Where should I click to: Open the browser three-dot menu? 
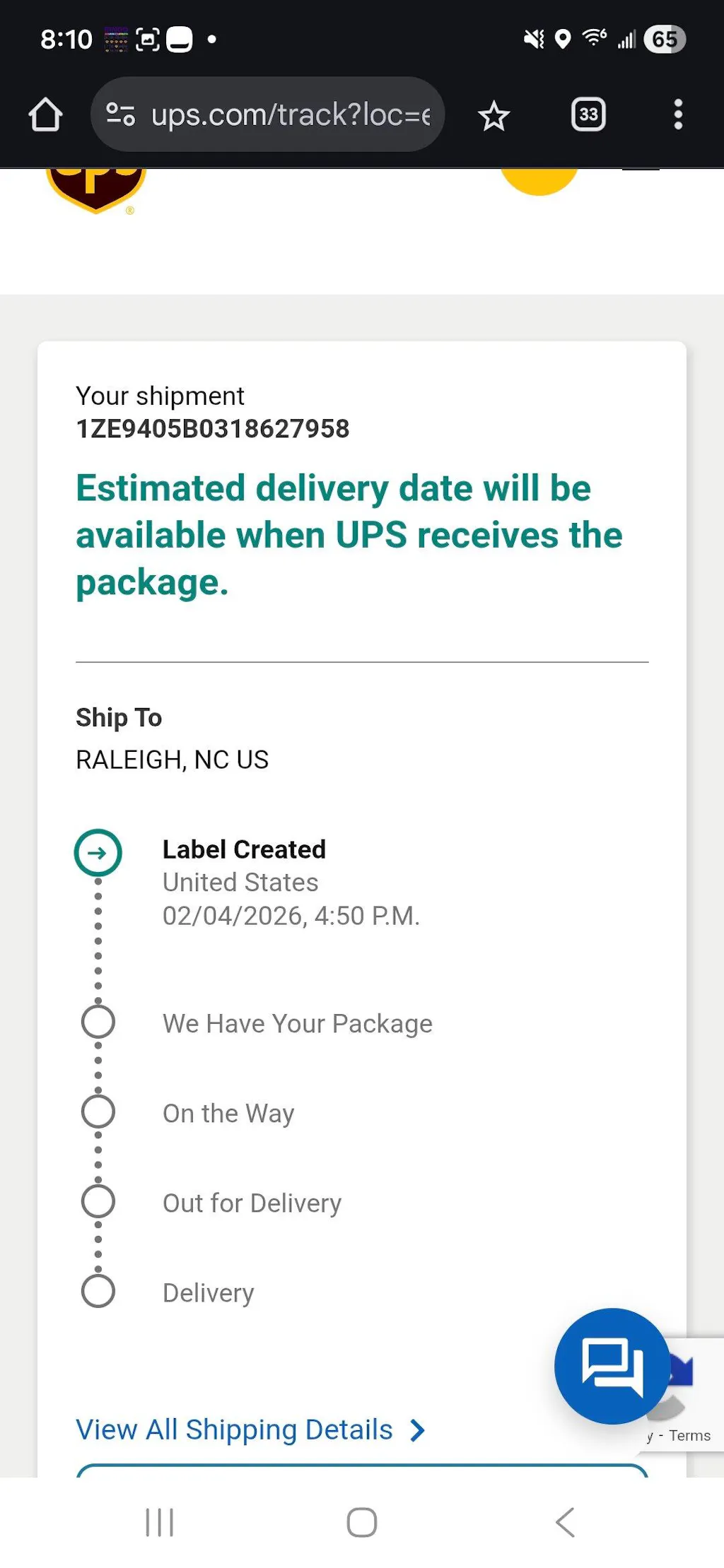coord(678,114)
